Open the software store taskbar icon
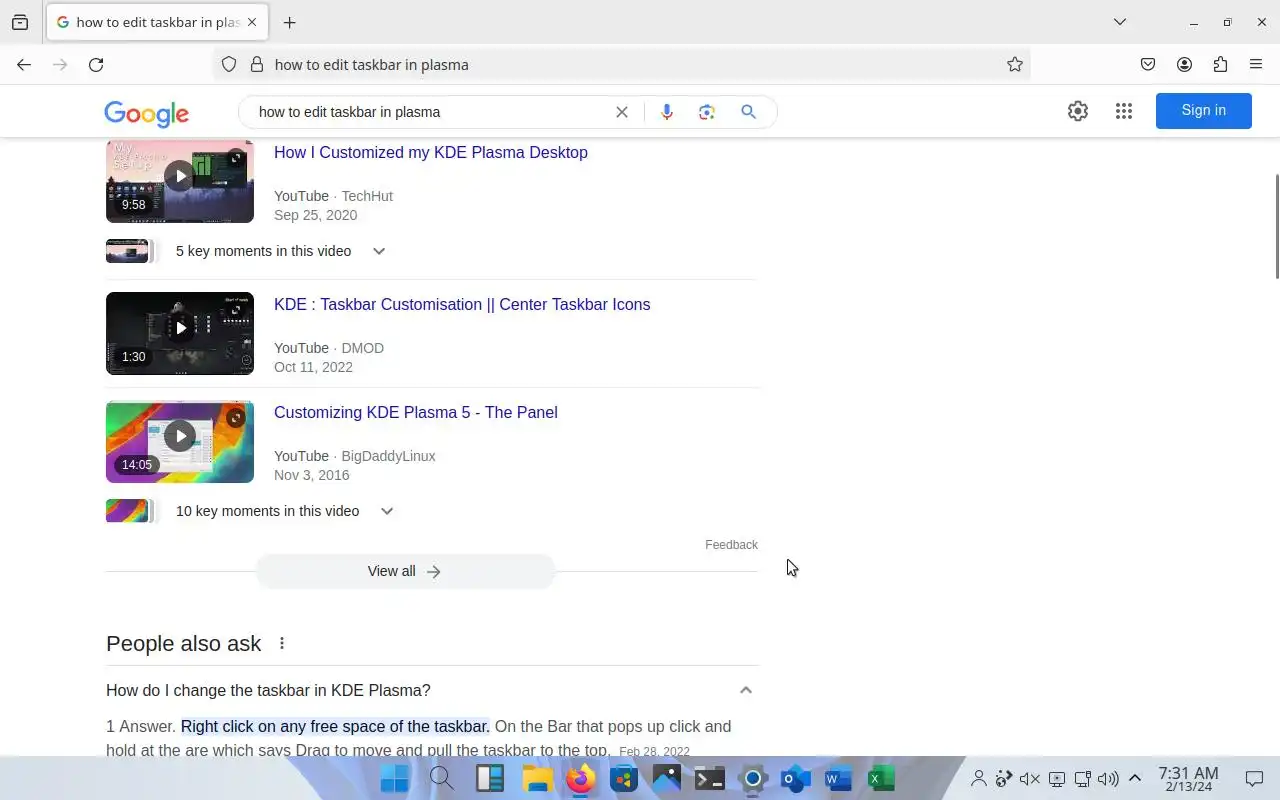The width and height of the screenshot is (1280, 800). point(624,778)
